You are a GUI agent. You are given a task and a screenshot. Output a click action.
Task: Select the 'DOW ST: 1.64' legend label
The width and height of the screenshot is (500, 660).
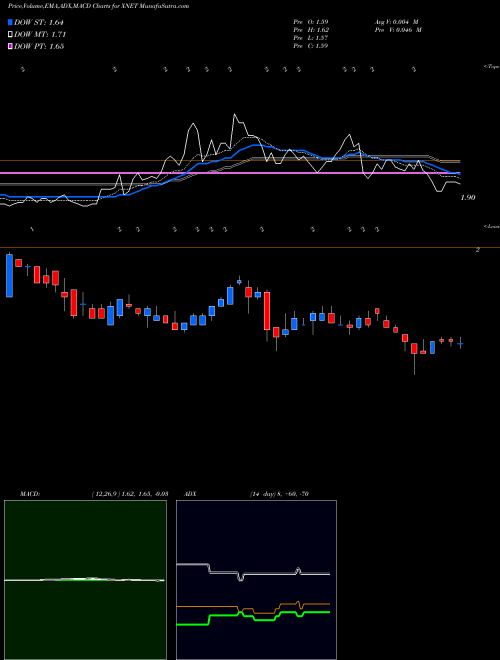pos(39,22)
